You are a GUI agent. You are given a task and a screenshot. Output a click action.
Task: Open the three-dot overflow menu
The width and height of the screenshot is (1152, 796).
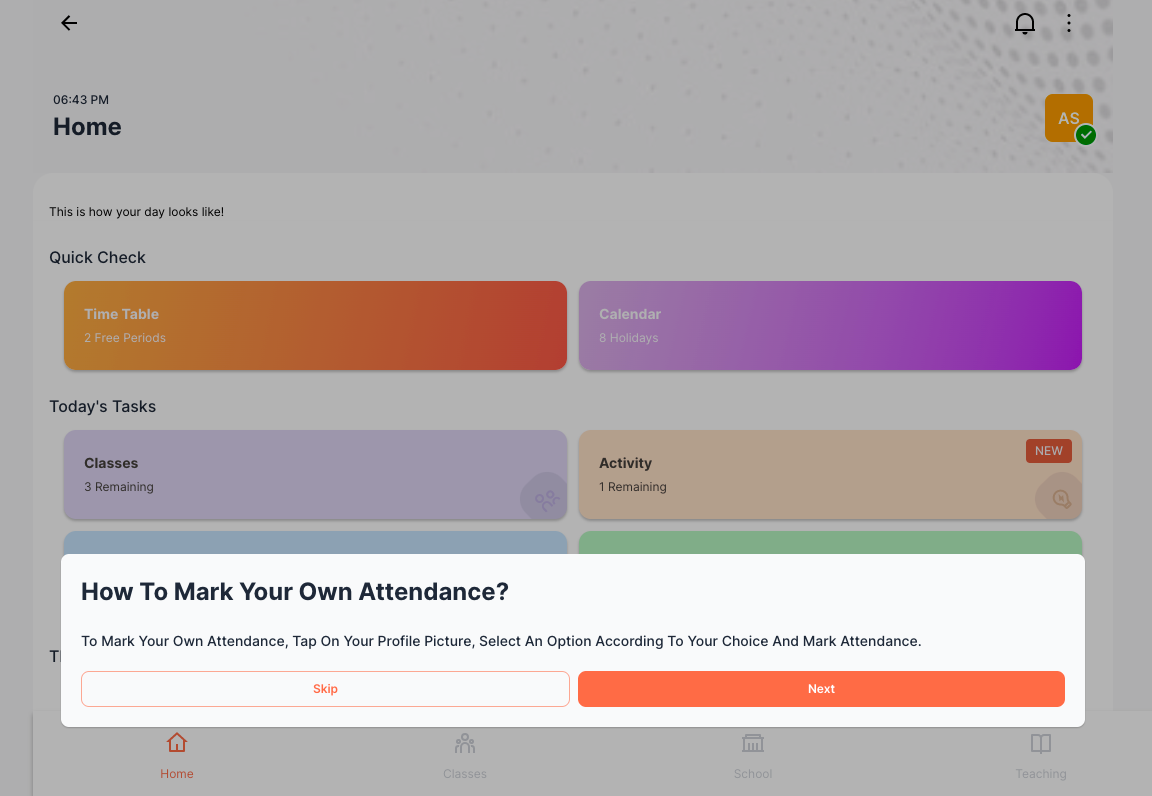[x=1069, y=23]
